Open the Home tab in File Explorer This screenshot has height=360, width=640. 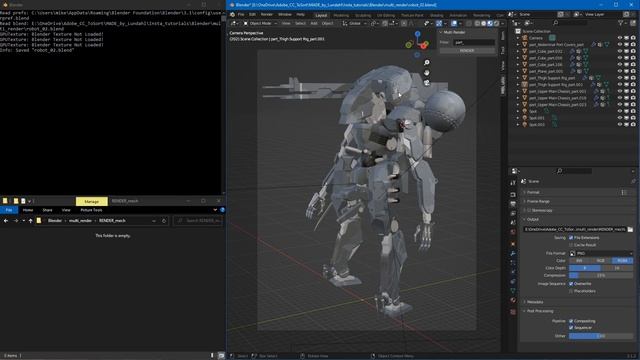pyautogui.click(x=28, y=210)
